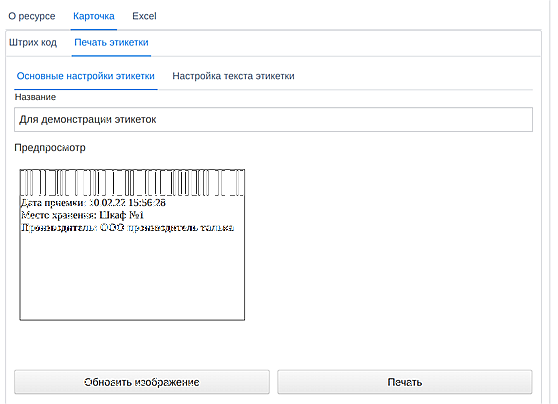
Task: Select the "Печать этикетки" sub-tab
Action: [x=111, y=43]
